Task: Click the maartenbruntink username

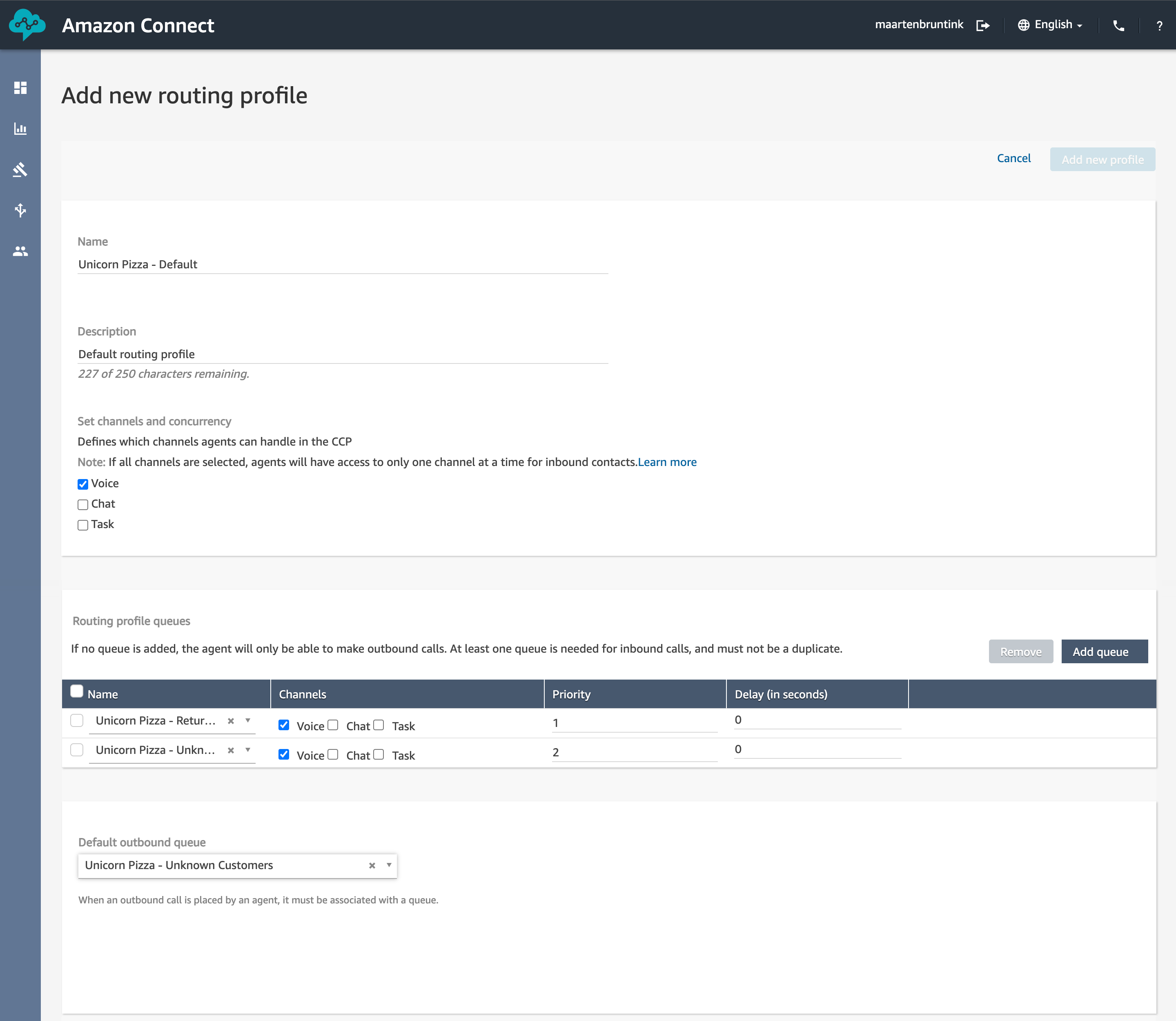Action: [x=919, y=25]
